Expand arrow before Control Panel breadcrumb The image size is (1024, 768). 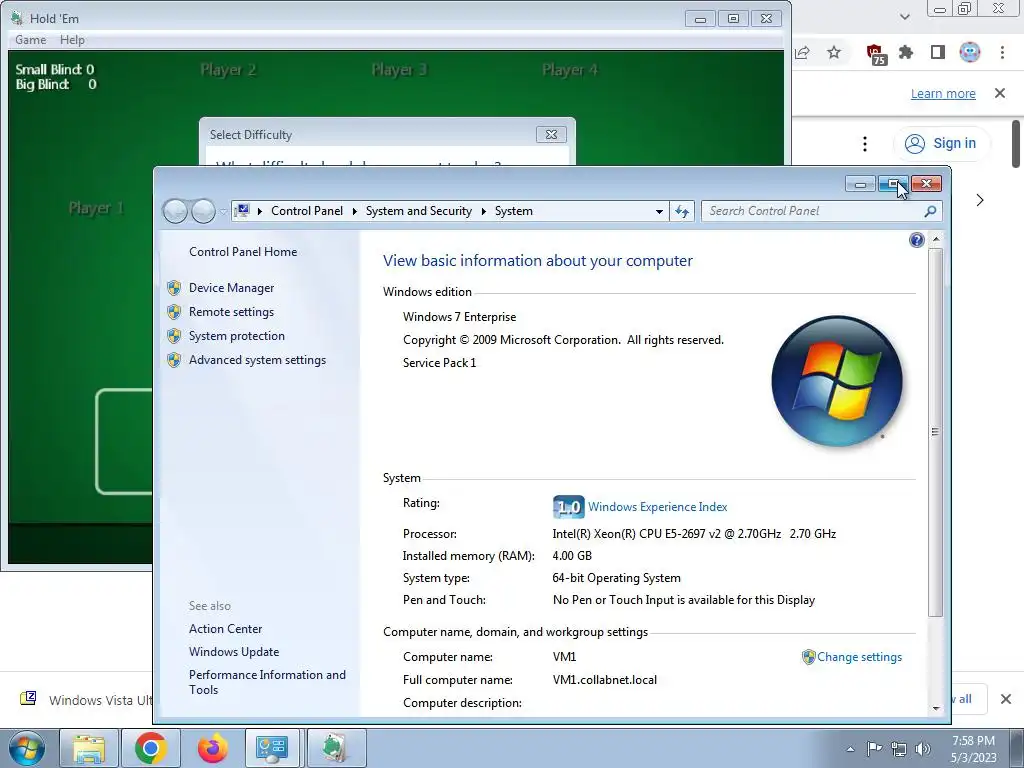[x=260, y=211]
